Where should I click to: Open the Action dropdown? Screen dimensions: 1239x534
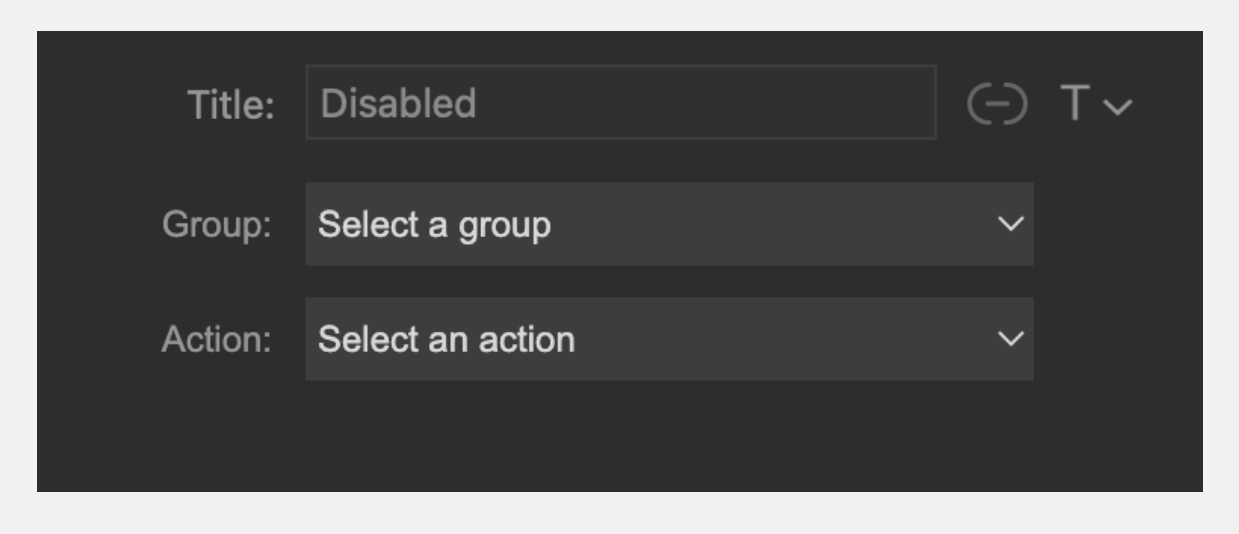tap(669, 339)
